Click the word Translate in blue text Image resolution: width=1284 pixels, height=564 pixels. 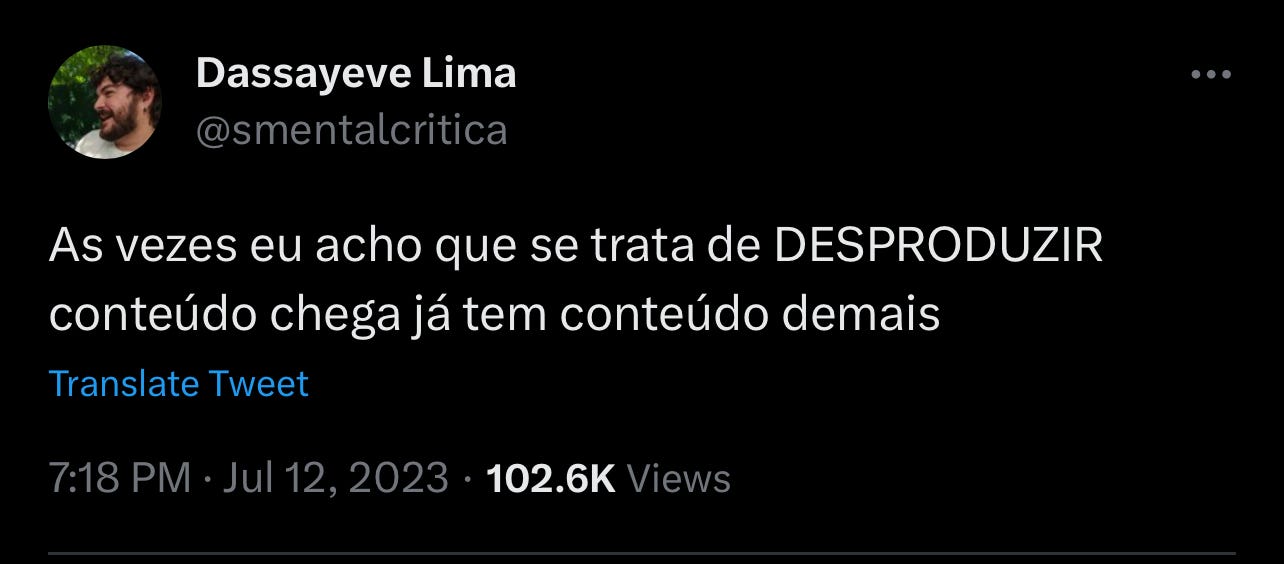124,384
